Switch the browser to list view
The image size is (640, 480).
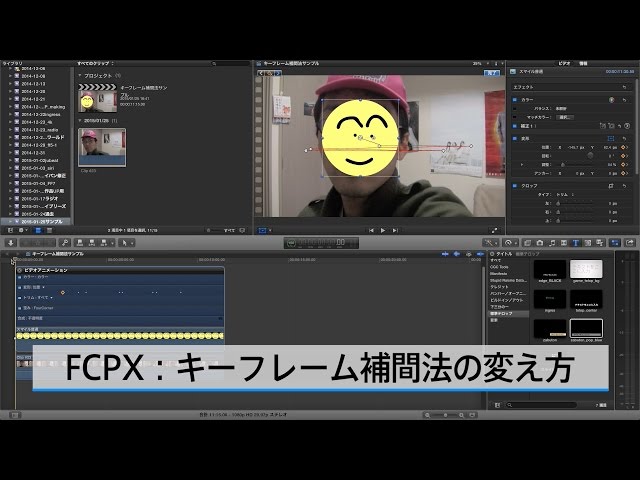pyautogui.click(x=49, y=231)
